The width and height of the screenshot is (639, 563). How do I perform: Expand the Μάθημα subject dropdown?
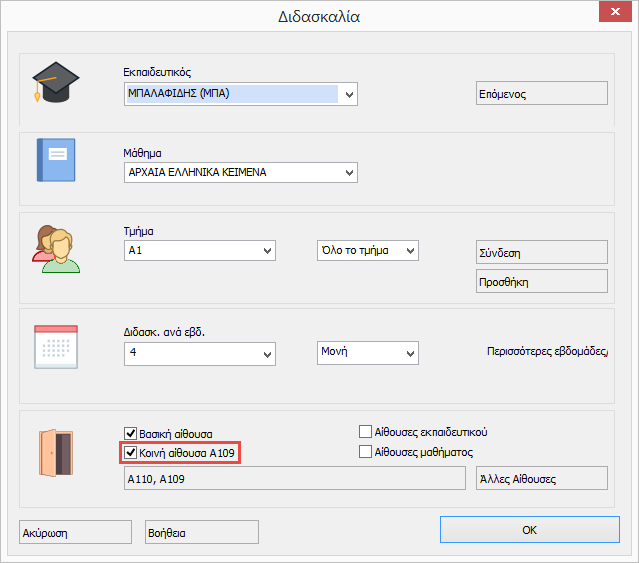(x=348, y=173)
